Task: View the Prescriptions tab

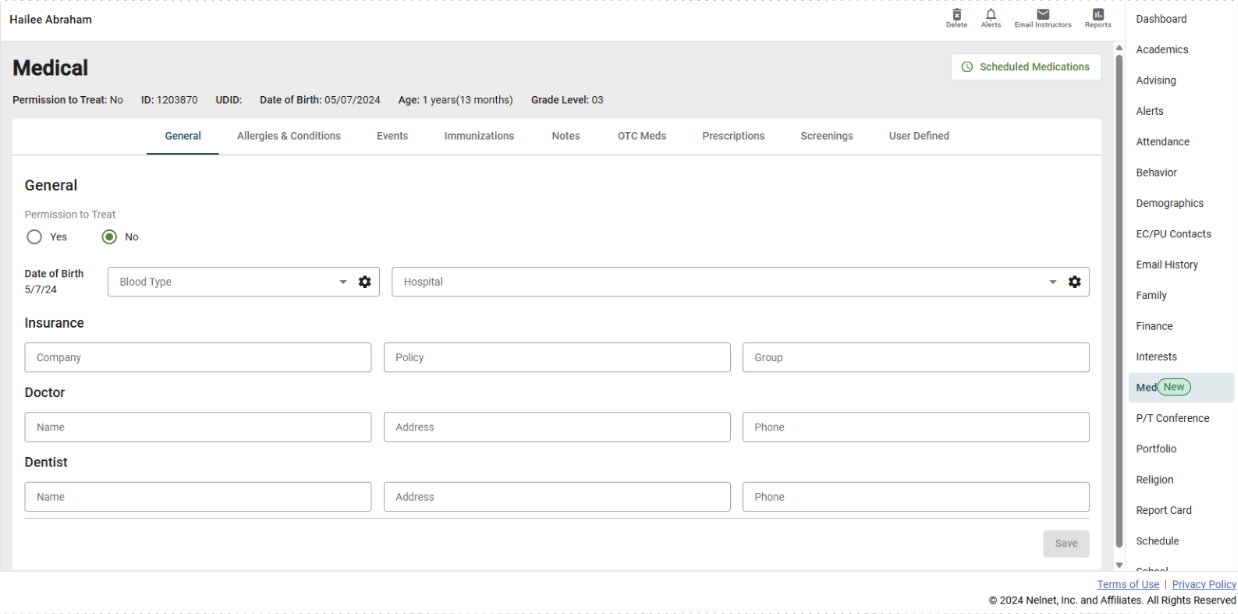Action: point(733,136)
